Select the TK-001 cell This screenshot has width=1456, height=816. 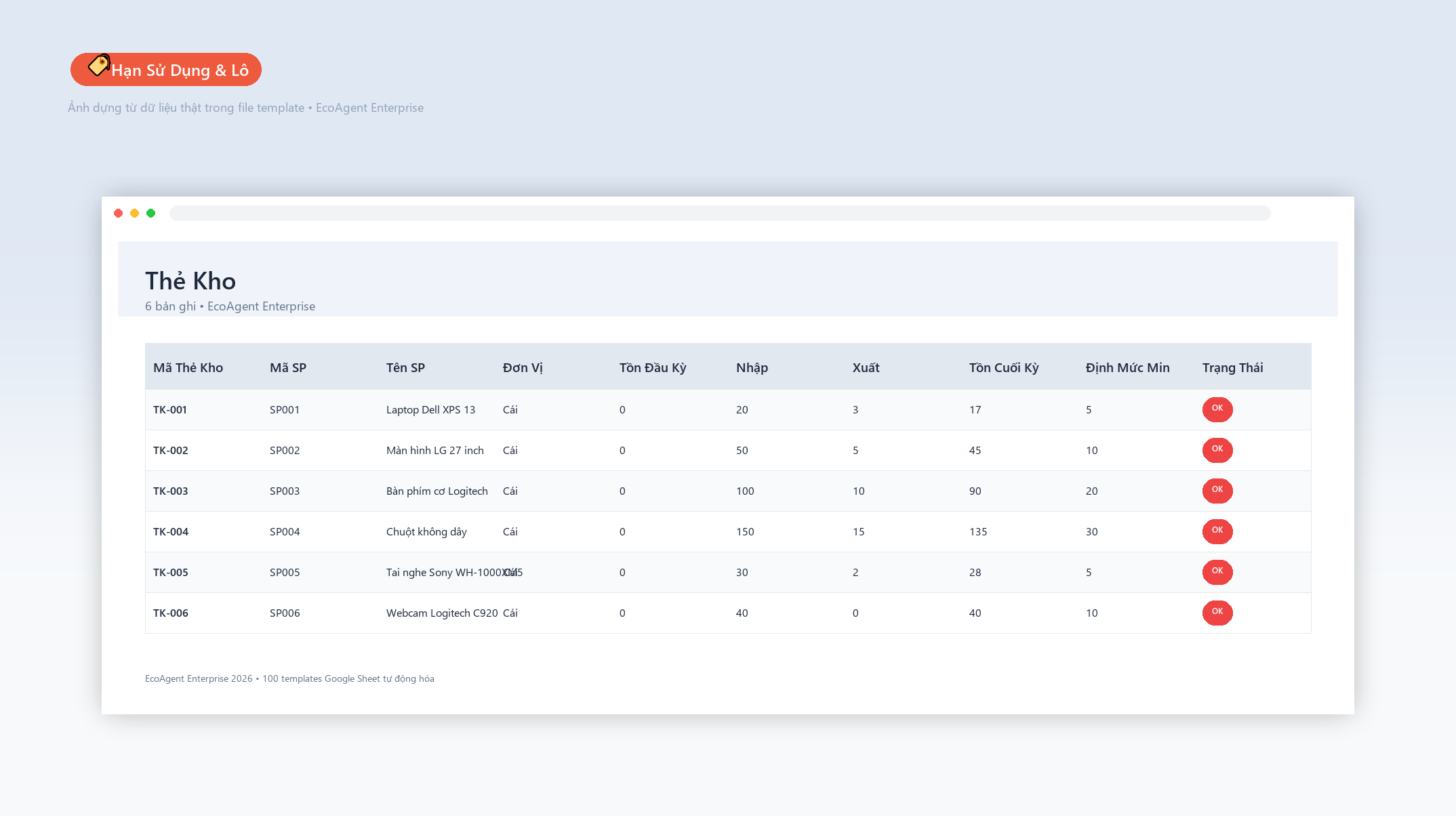click(x=170, y=409)
